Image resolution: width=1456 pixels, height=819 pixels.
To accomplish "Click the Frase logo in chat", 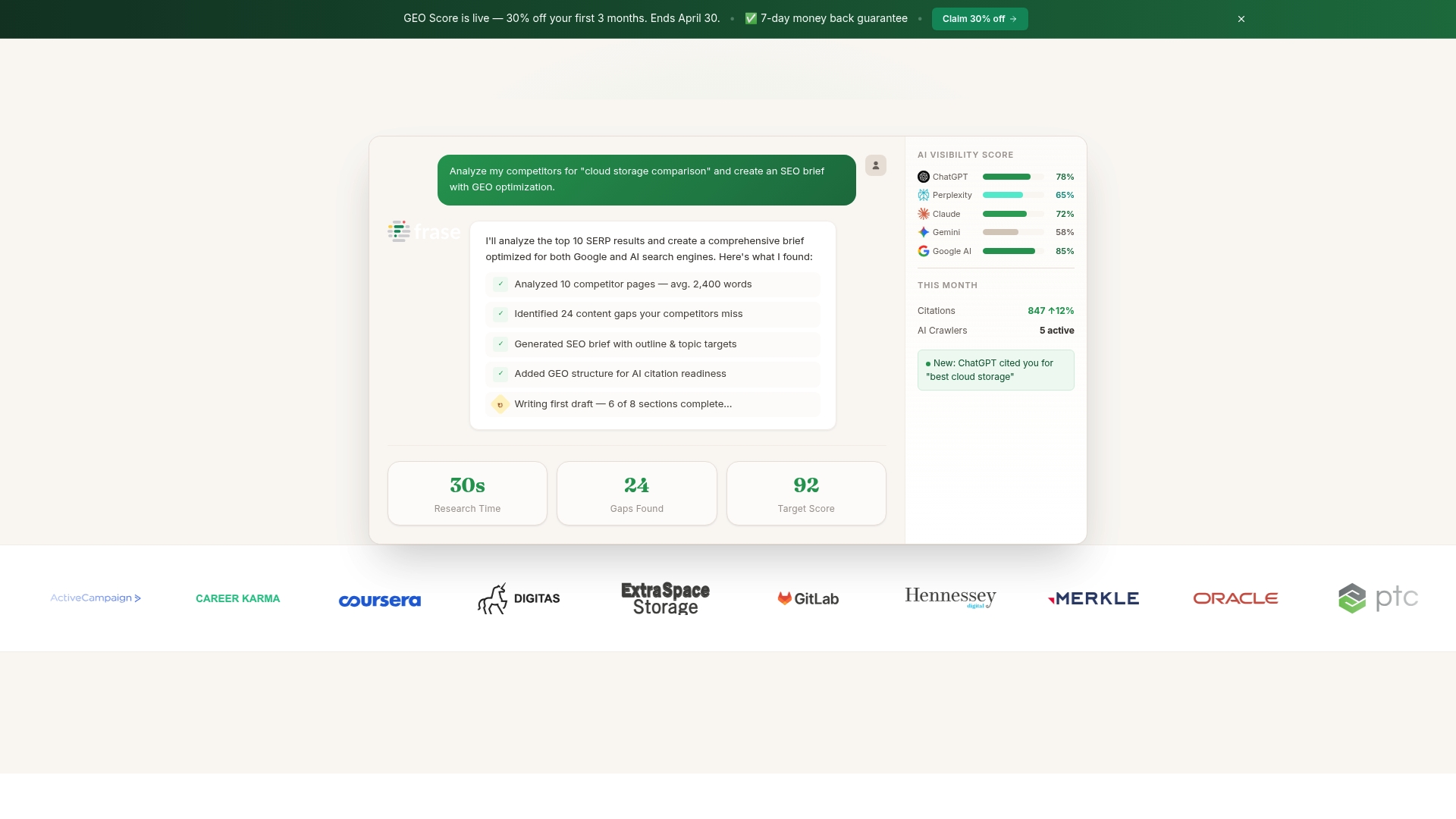I will click(423, 231).
